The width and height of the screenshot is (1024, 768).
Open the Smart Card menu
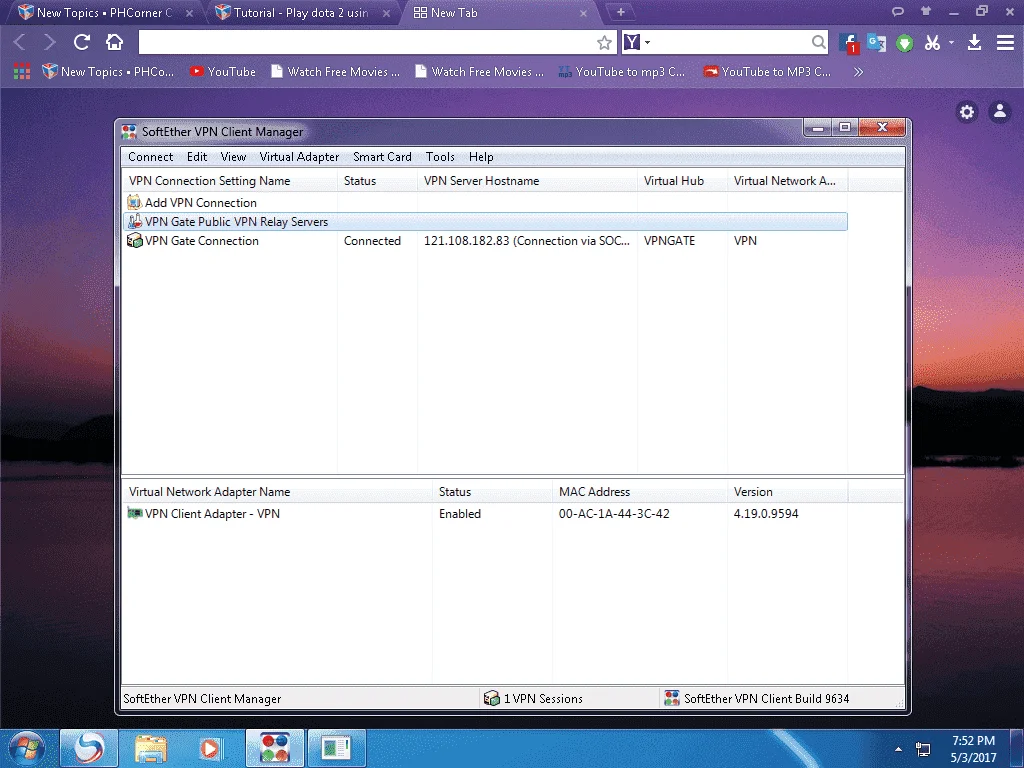pyautogui.click(x=382, y=157)
